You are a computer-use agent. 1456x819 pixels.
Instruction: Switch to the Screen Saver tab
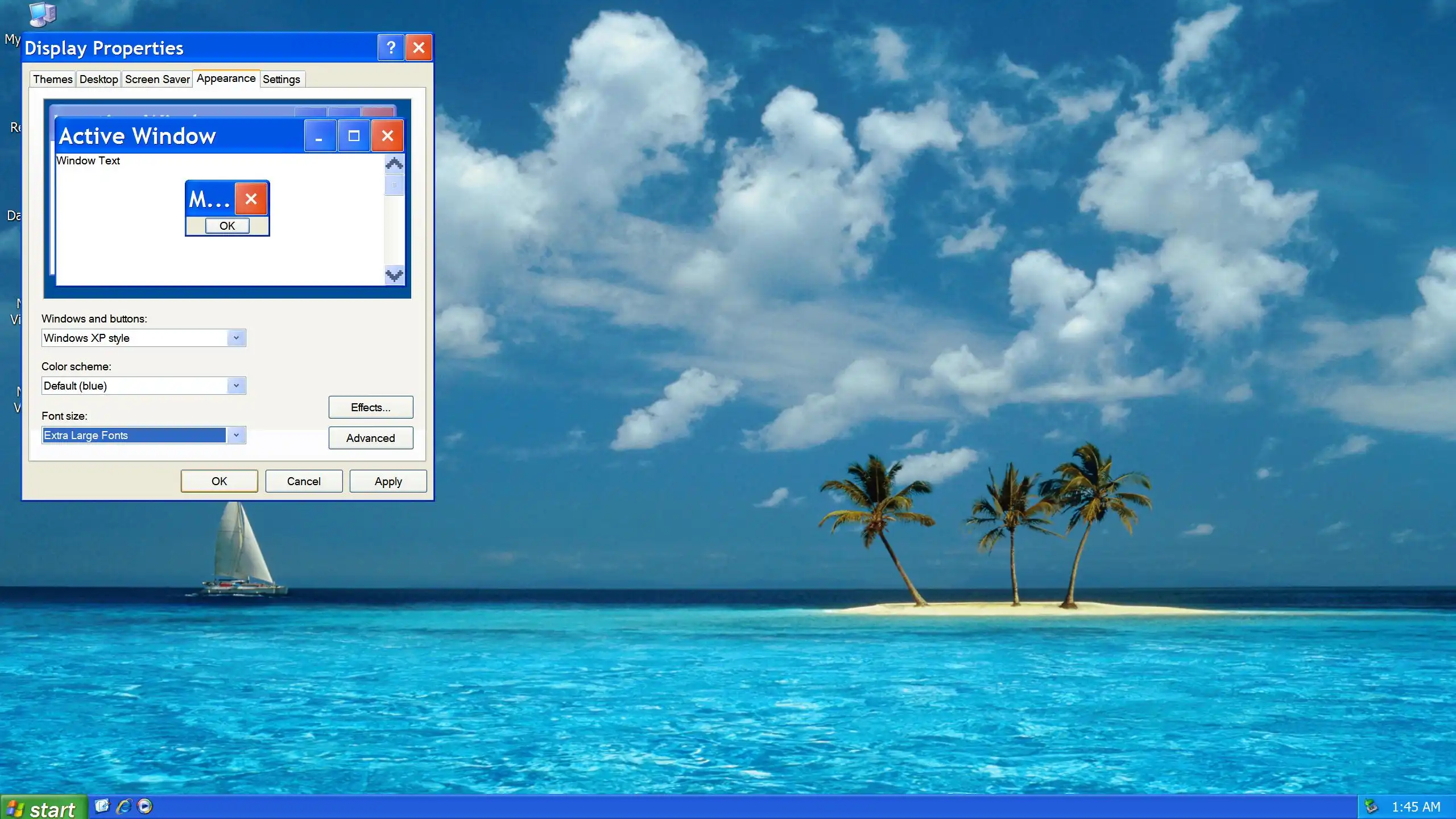point(157,79)
